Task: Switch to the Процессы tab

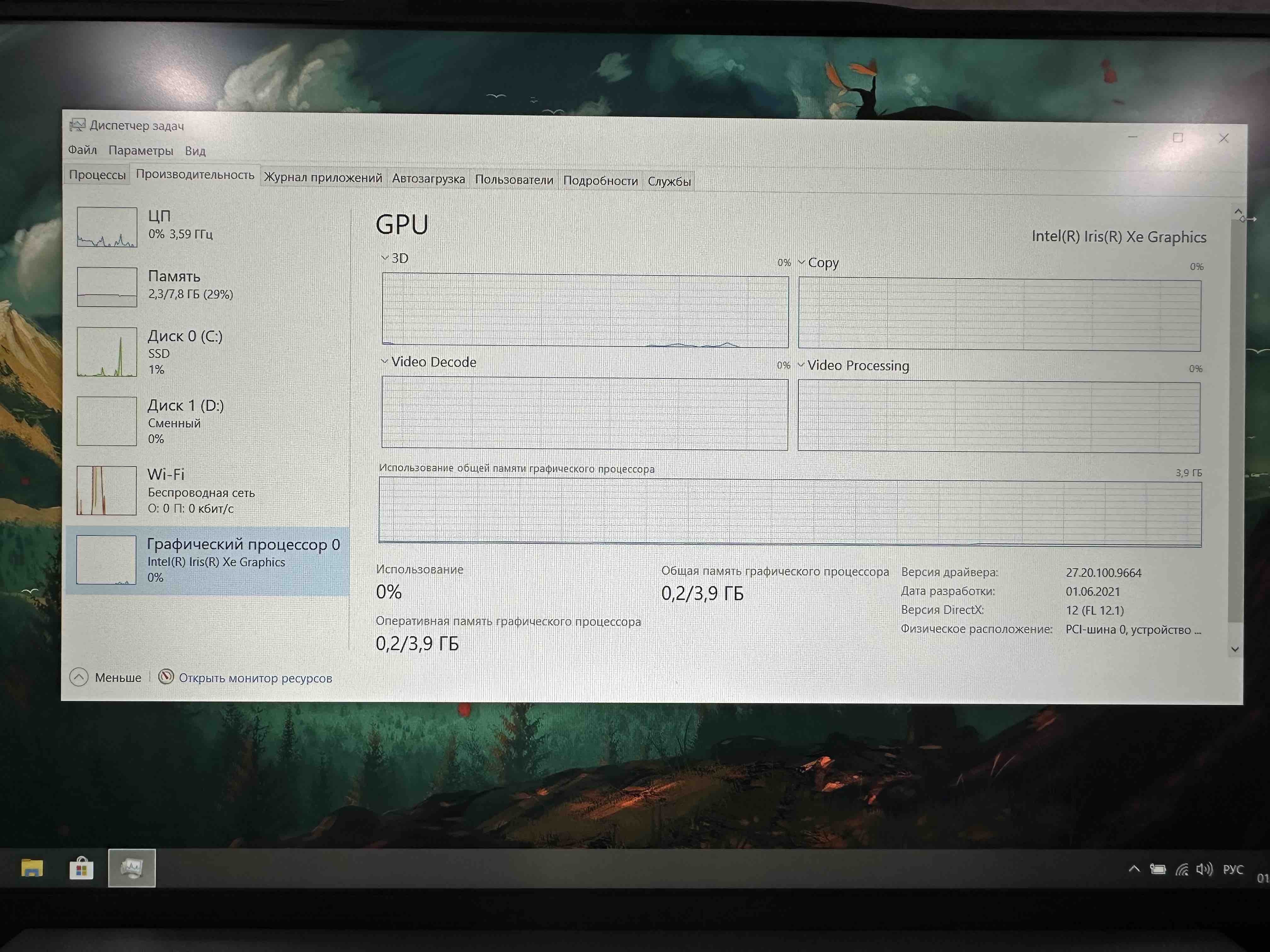Action: coord(97,174)
